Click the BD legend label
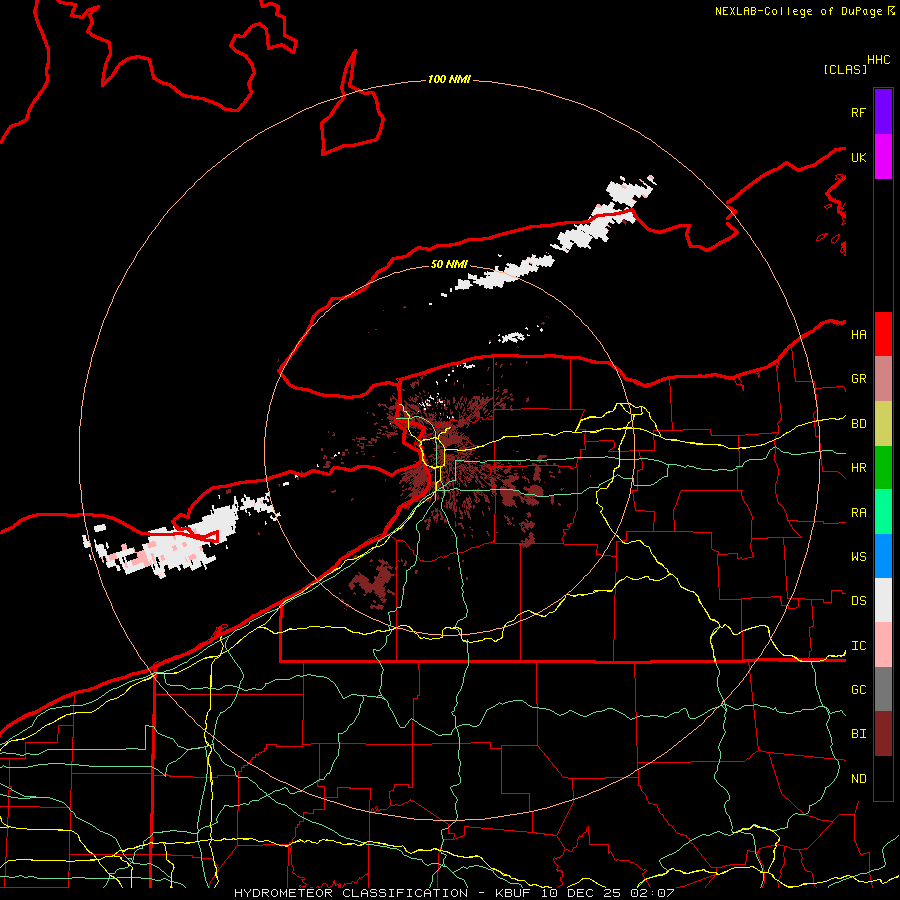This screenshot has width=900, height=900. 859,424
